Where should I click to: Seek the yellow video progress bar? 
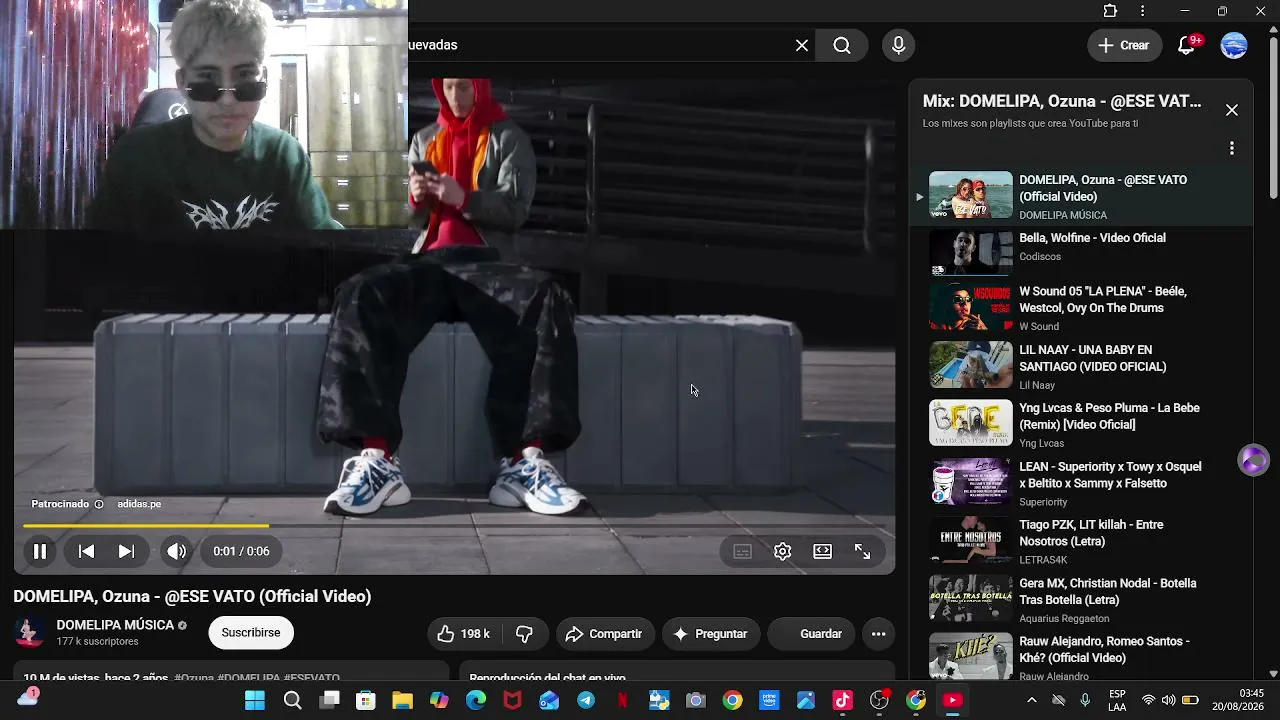point(454,525)
